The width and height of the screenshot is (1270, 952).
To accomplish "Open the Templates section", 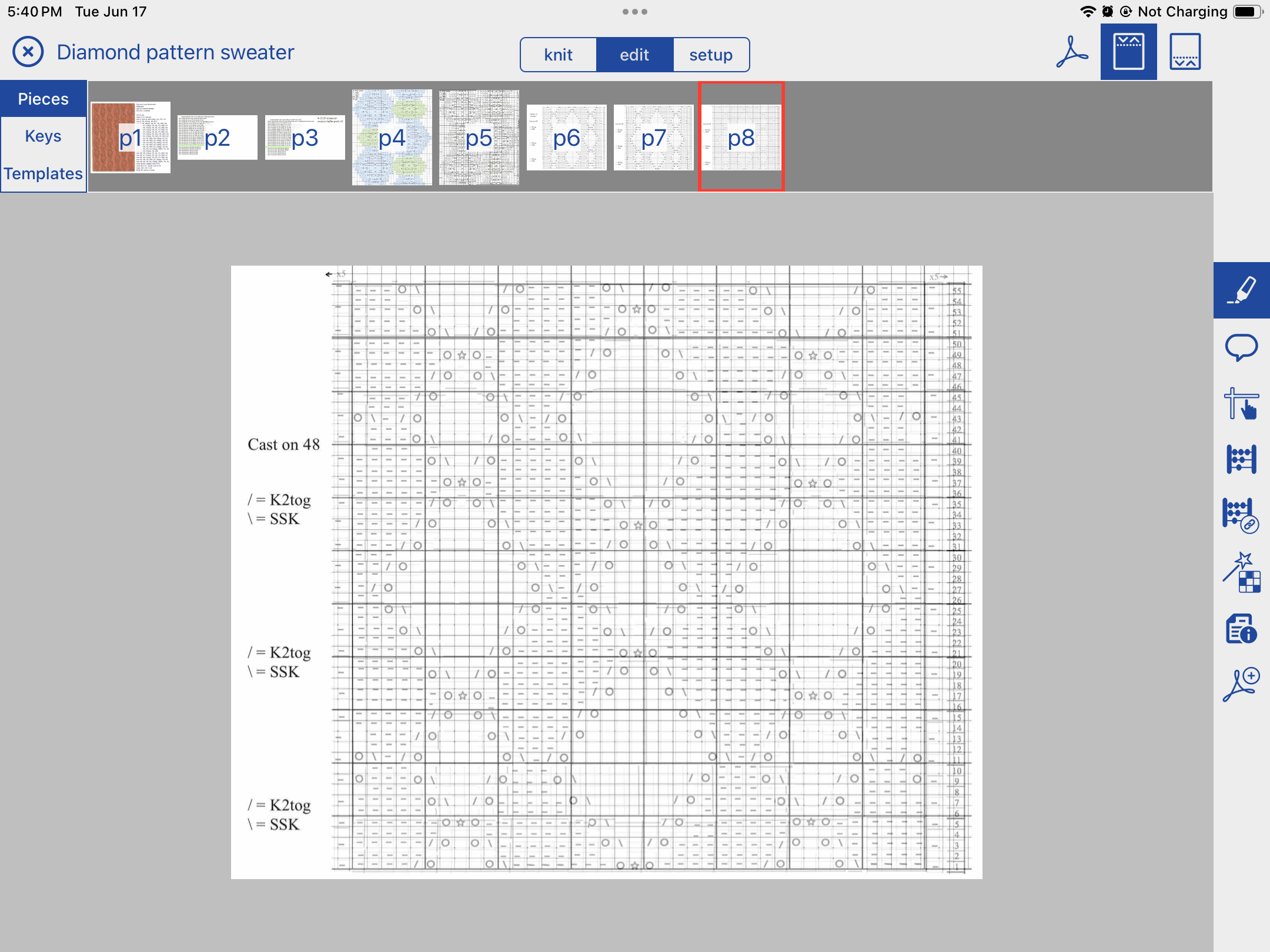I will coord(43,173).
